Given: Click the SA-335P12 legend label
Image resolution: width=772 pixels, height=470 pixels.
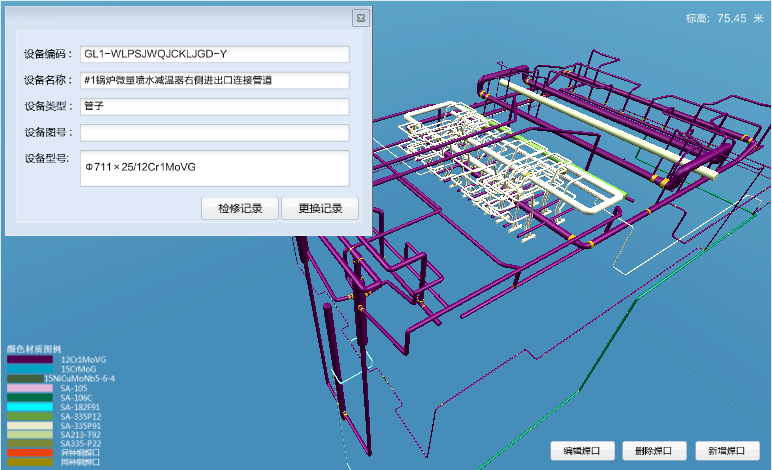Looking at the screenshot, I should click(81, 416).
